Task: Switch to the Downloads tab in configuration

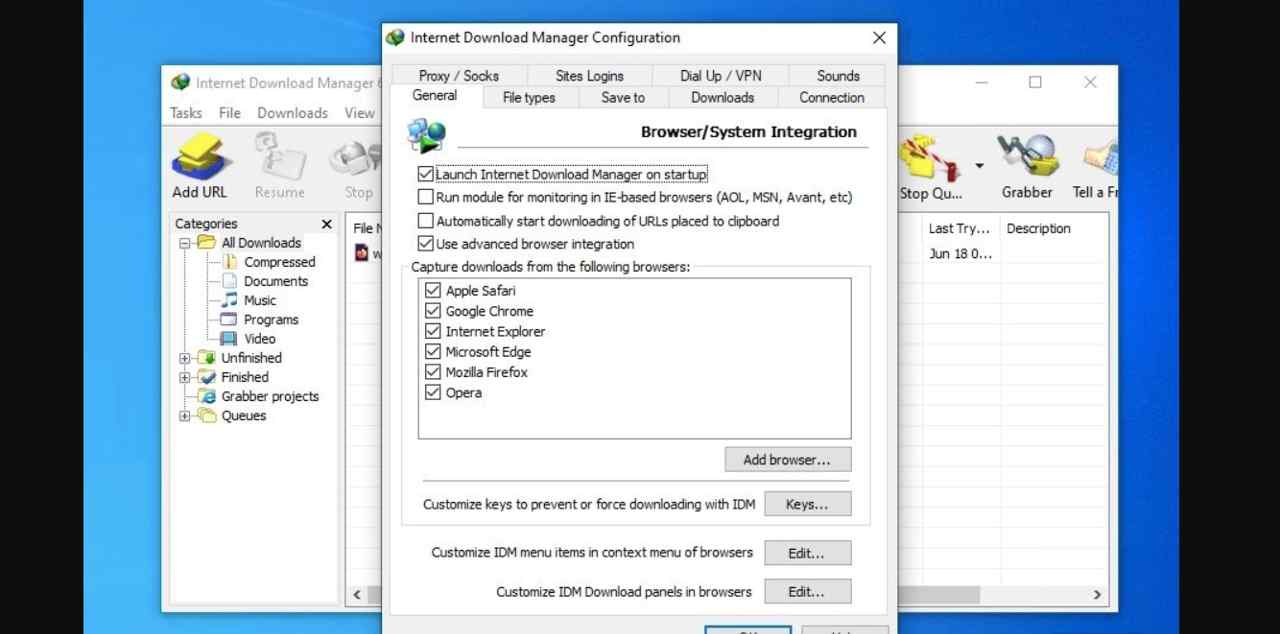Action: (x=722, y=97)
